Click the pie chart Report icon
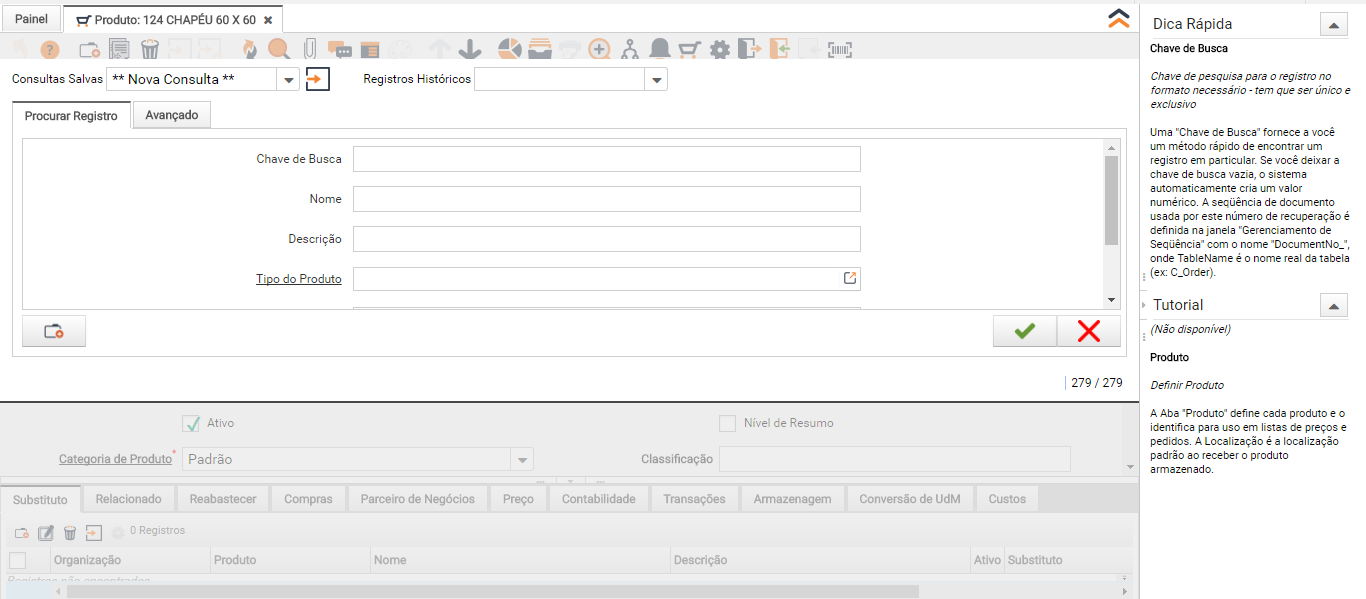Viewport: 1366px width, 599px height. 510,49
